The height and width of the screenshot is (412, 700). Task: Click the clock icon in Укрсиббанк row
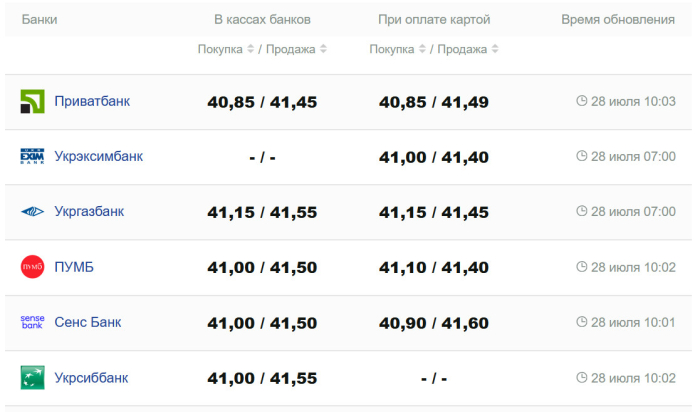pos(582,378)
